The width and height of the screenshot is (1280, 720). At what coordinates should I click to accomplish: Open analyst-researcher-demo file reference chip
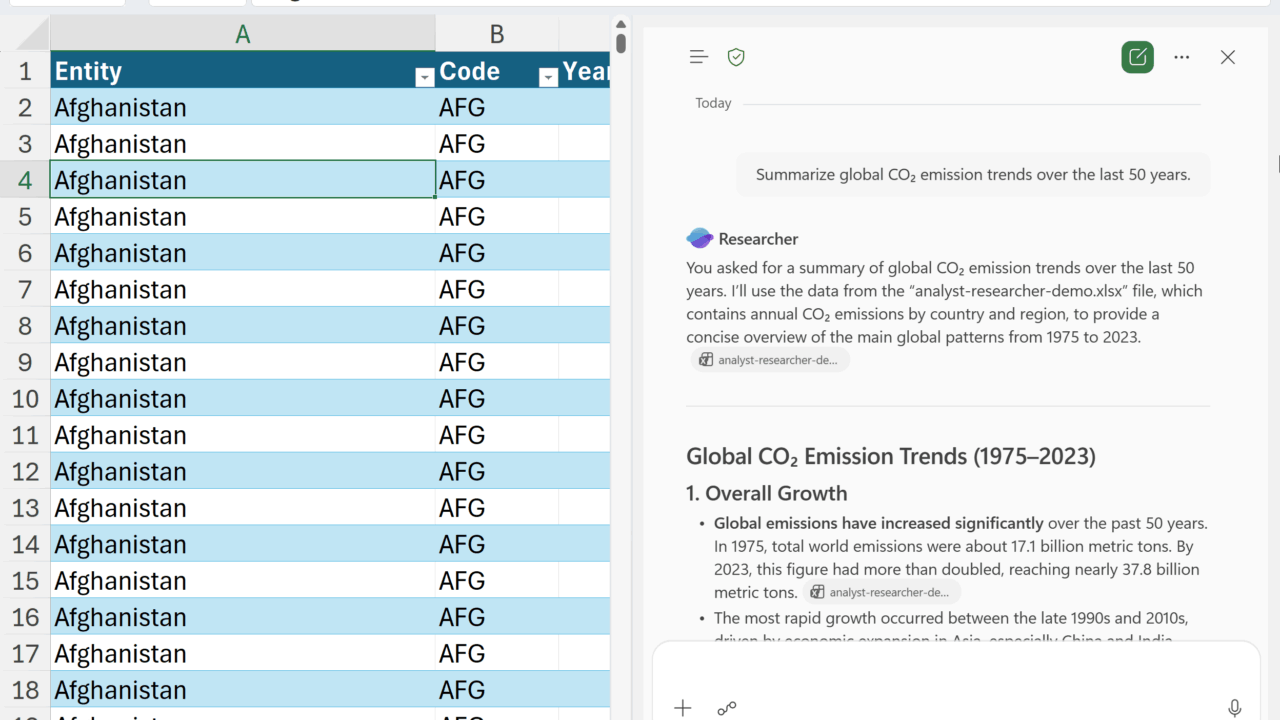(x=770, y=360)
